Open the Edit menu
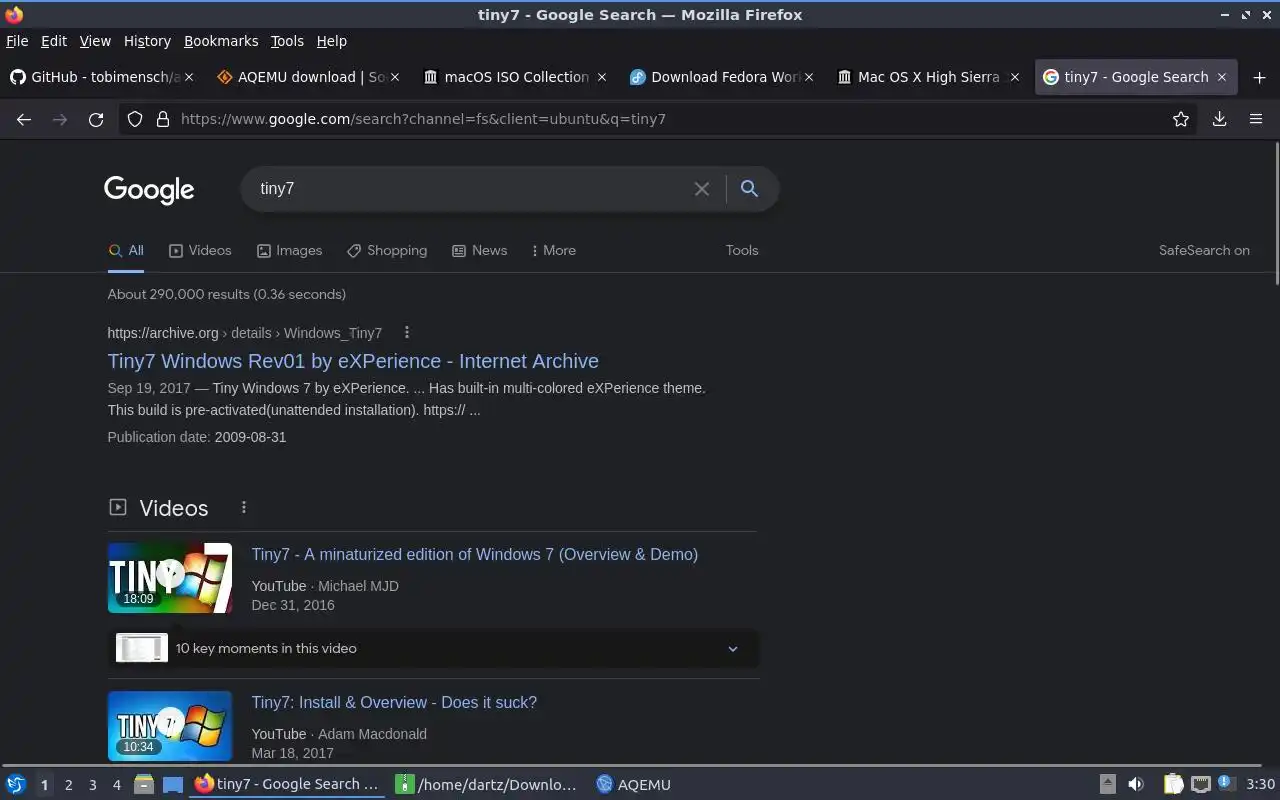 point(54,41)
